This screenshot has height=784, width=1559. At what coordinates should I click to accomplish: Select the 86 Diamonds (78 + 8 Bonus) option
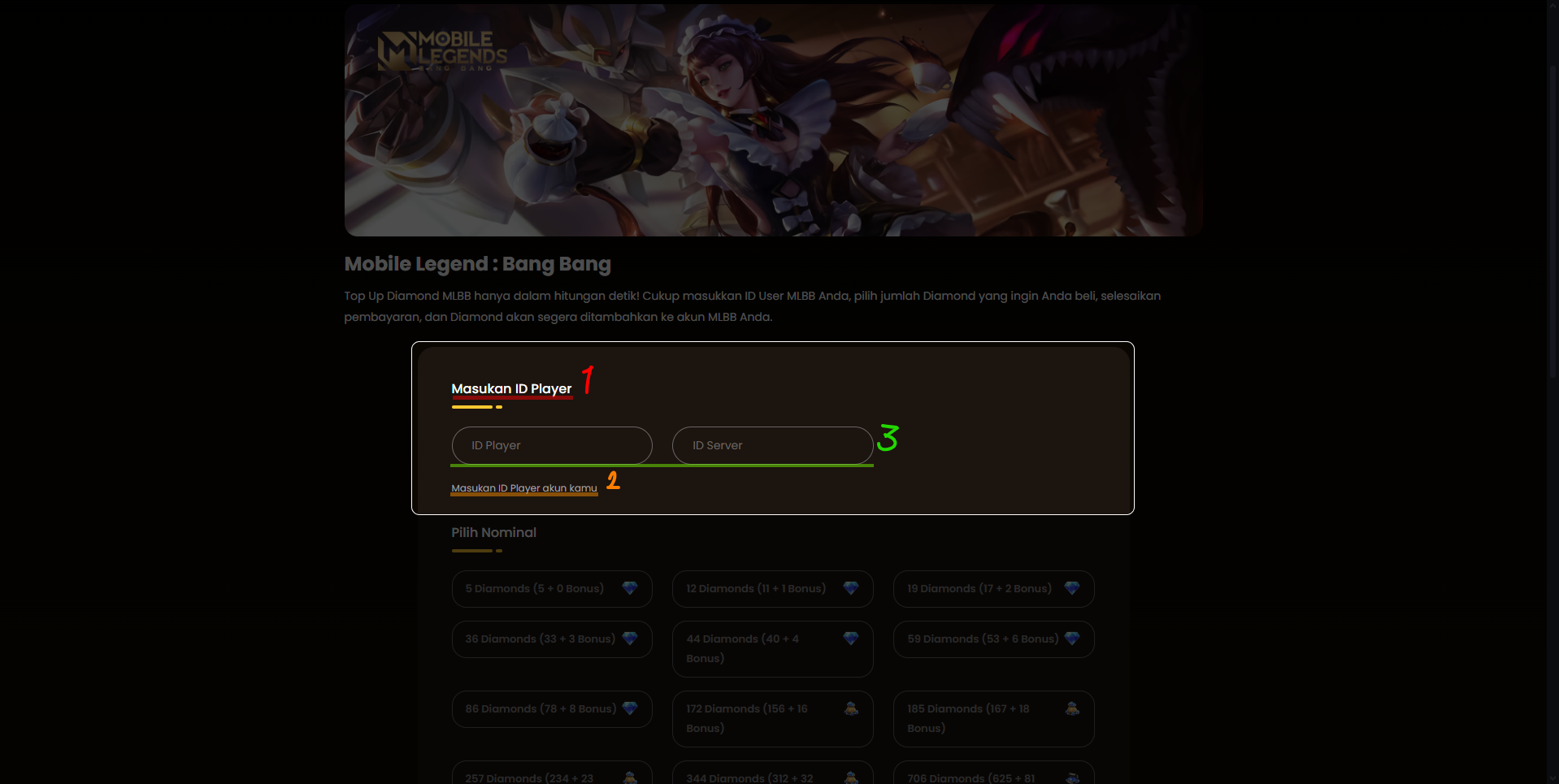(x=552, y=709)
